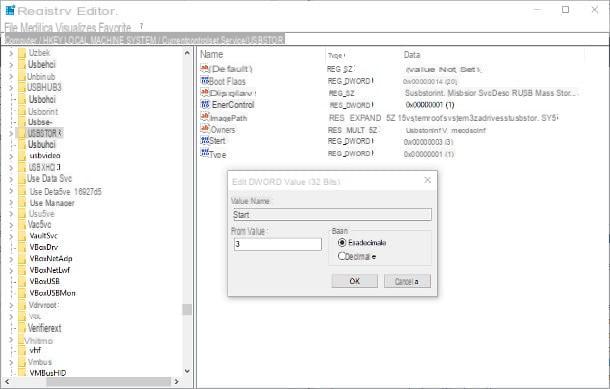Viewport: 610px width, 389px height.
Task: Confirm the DWORD edit with OK
Action: point(354,281)
